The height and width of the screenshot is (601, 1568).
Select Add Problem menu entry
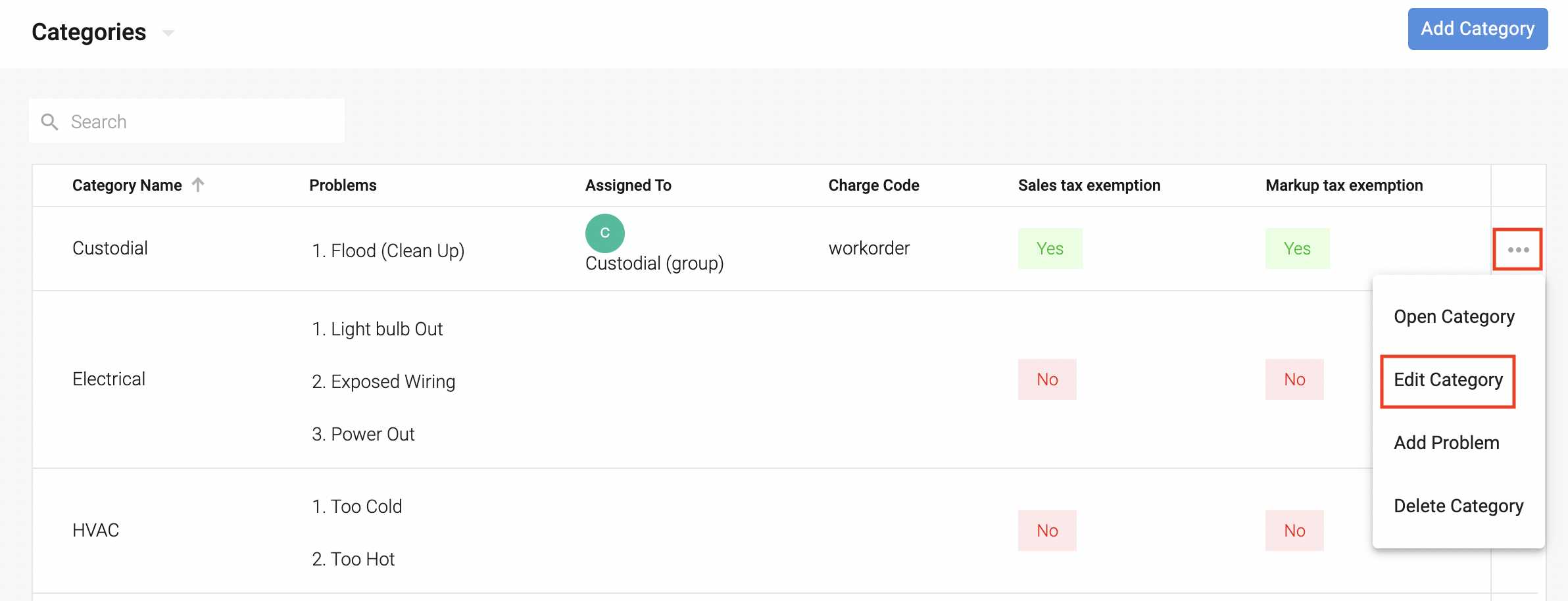(x=1446, y=443)
